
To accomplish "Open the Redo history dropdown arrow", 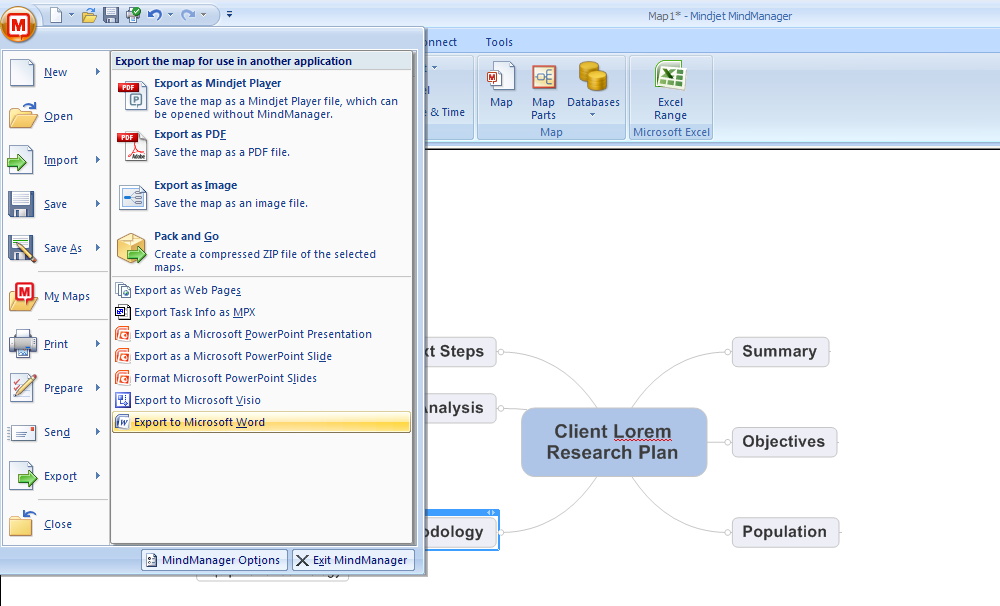I will pos(203,15).
